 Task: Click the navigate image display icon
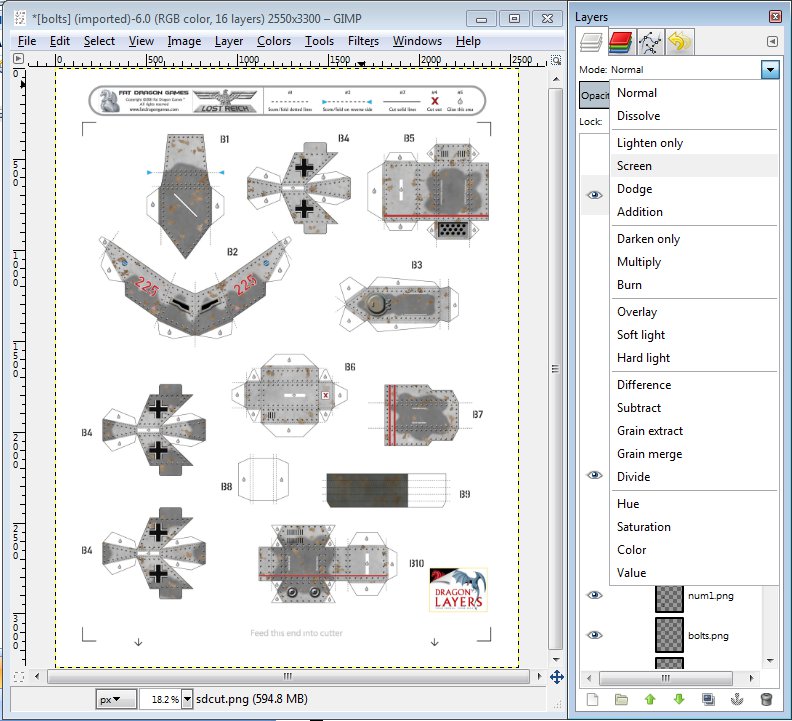click(x=556, y=677)
